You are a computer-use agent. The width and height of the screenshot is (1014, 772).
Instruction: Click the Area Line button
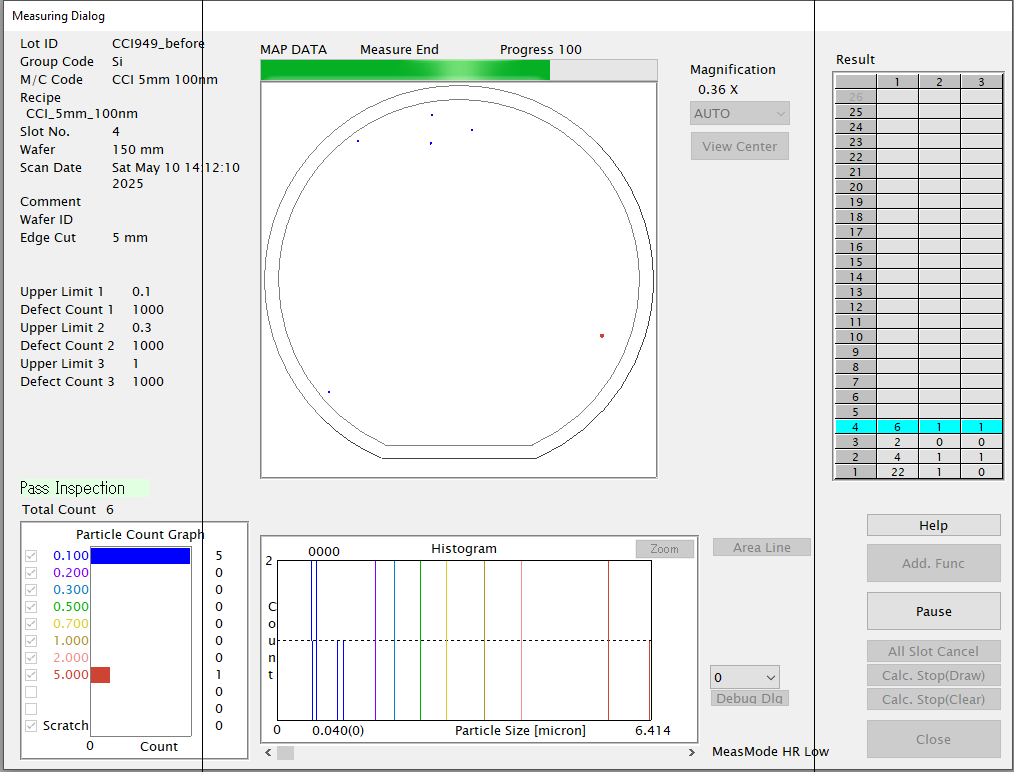(762, 548)
